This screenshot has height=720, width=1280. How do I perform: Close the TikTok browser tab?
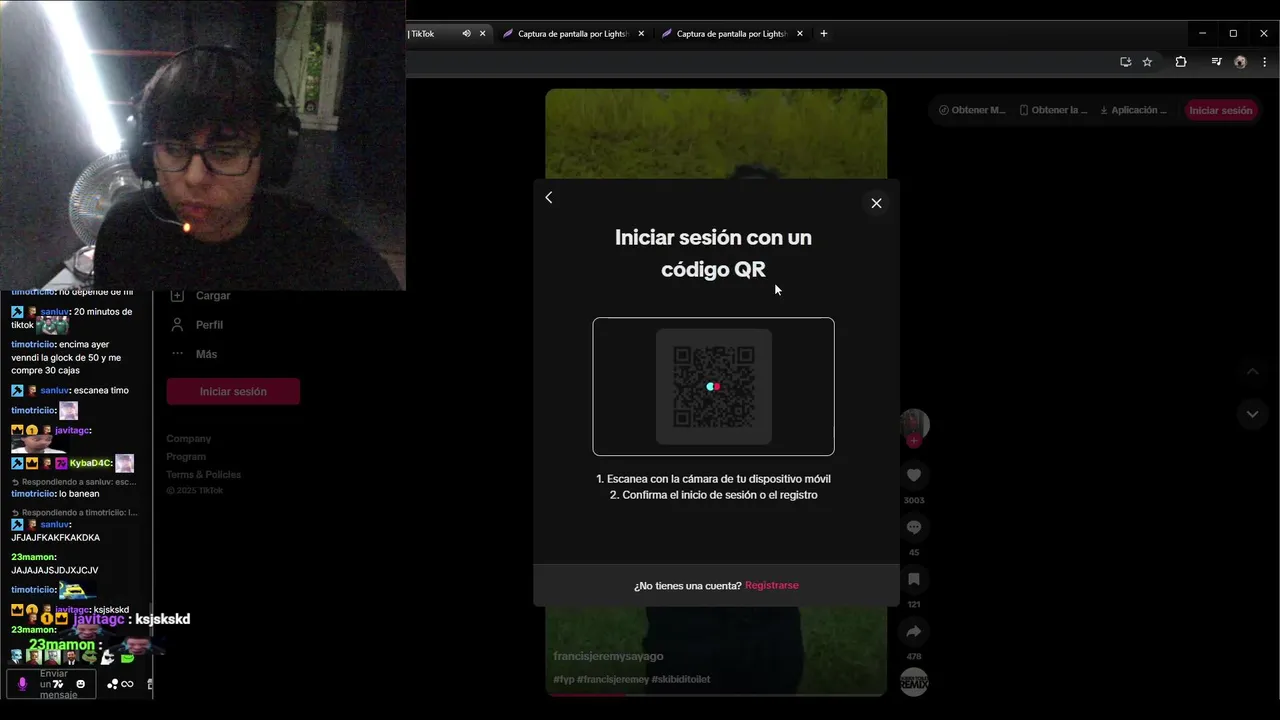tap(483, 33)
